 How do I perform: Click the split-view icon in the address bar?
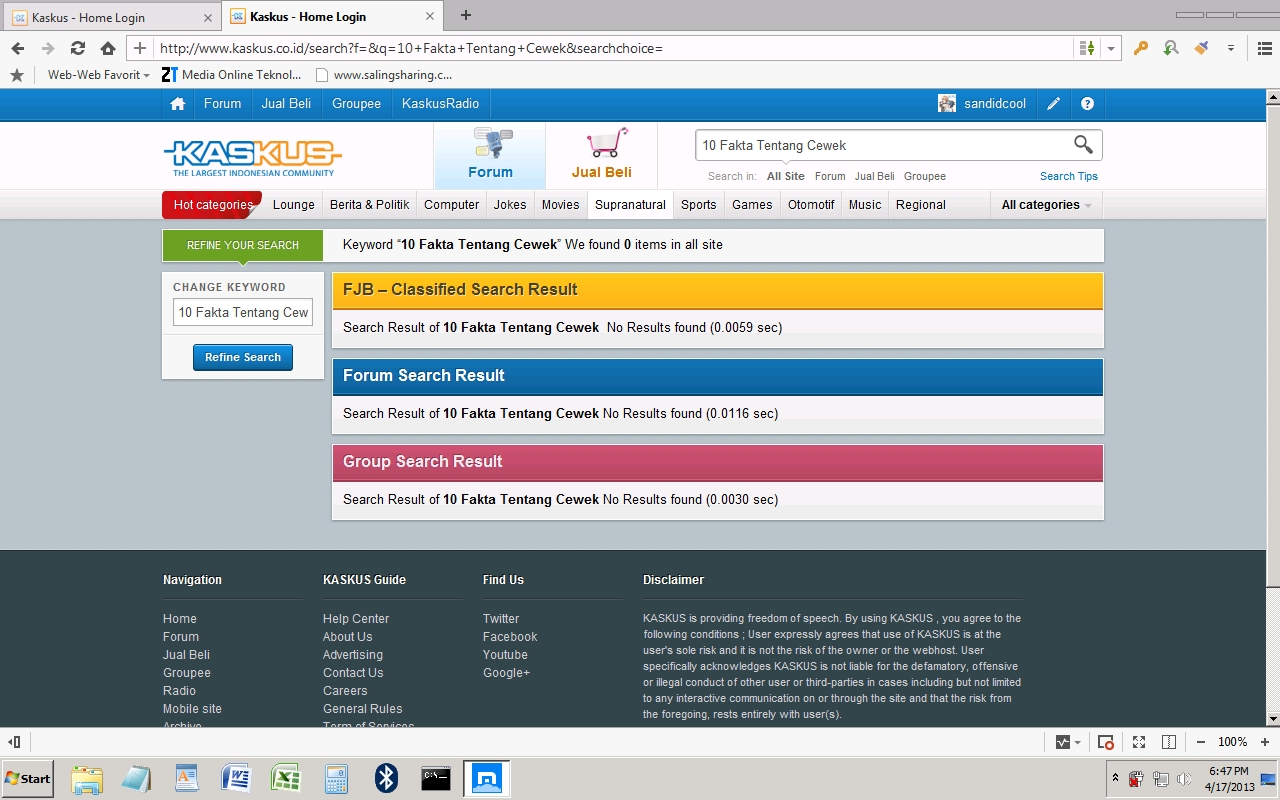1087,48
